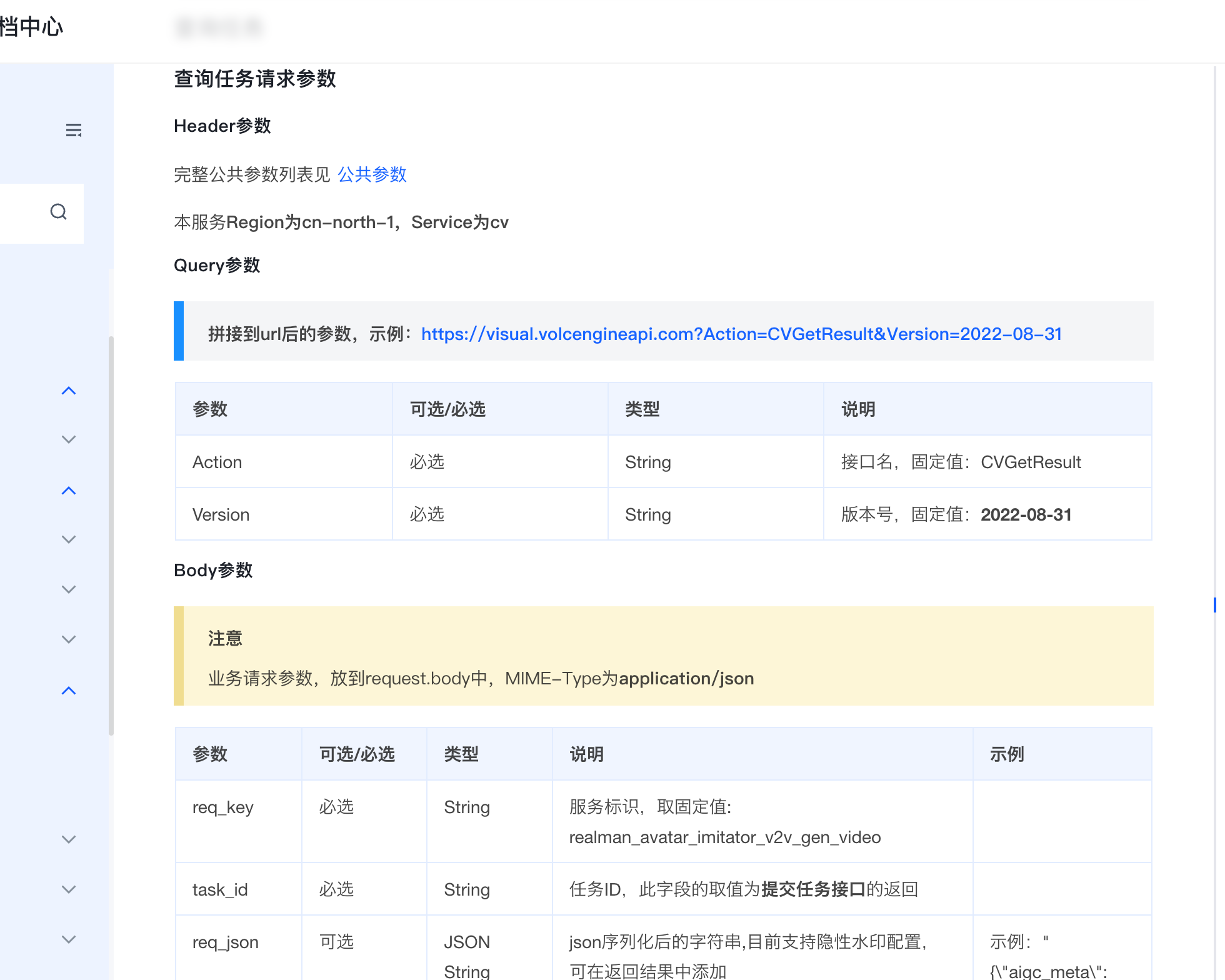Expand the collapsed section below the first up-chevron
Image resolution: width=1225 pixels, height=980 pixels.
point(69,439)
